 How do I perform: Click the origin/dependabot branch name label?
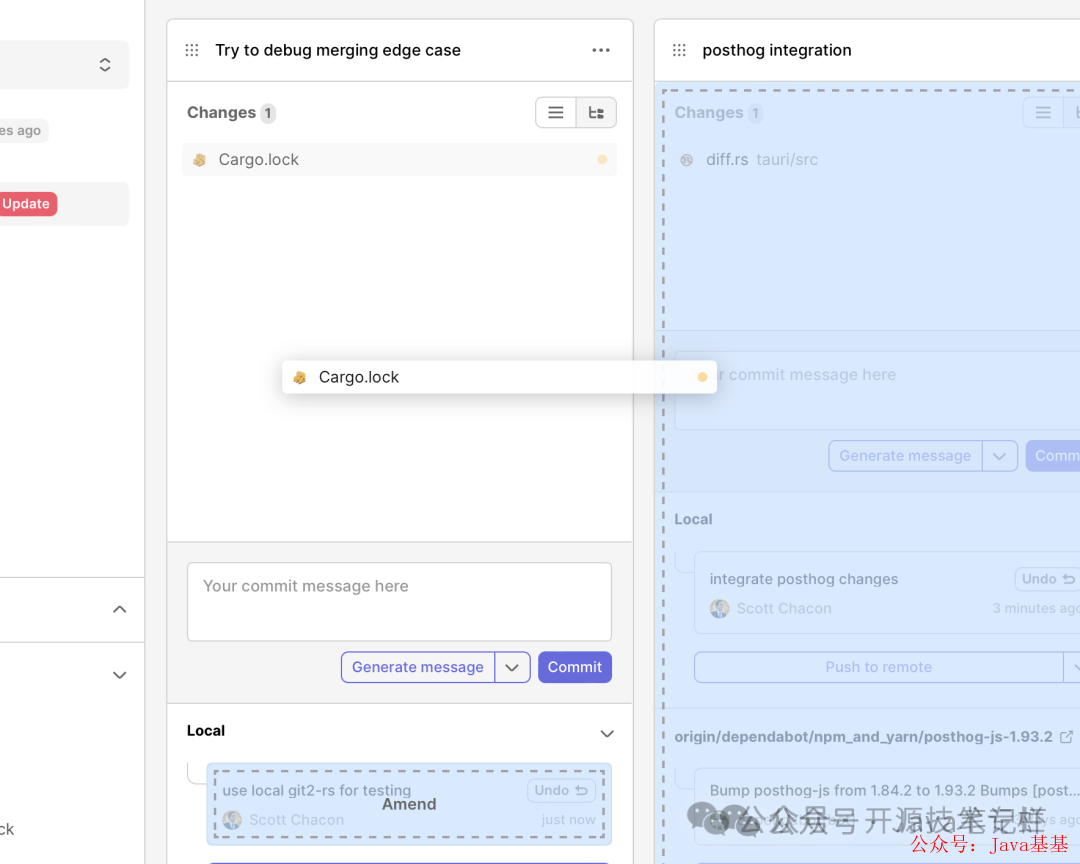(x=863, y=737)
